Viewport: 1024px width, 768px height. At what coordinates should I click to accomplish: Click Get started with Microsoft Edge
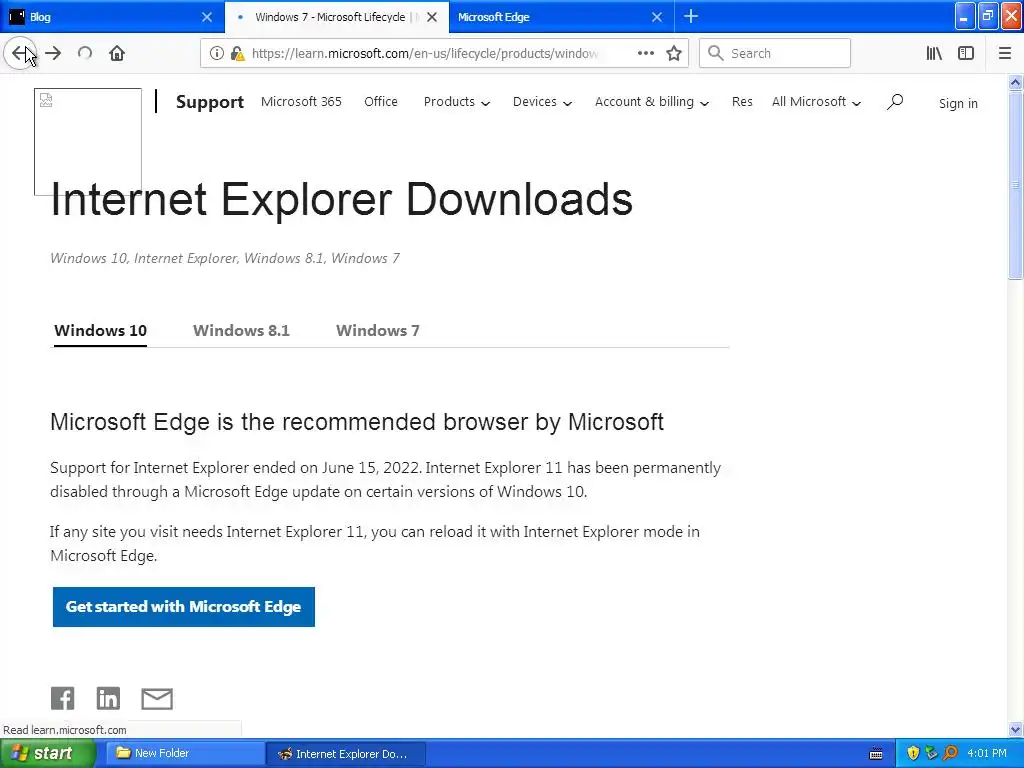point(184,607)
